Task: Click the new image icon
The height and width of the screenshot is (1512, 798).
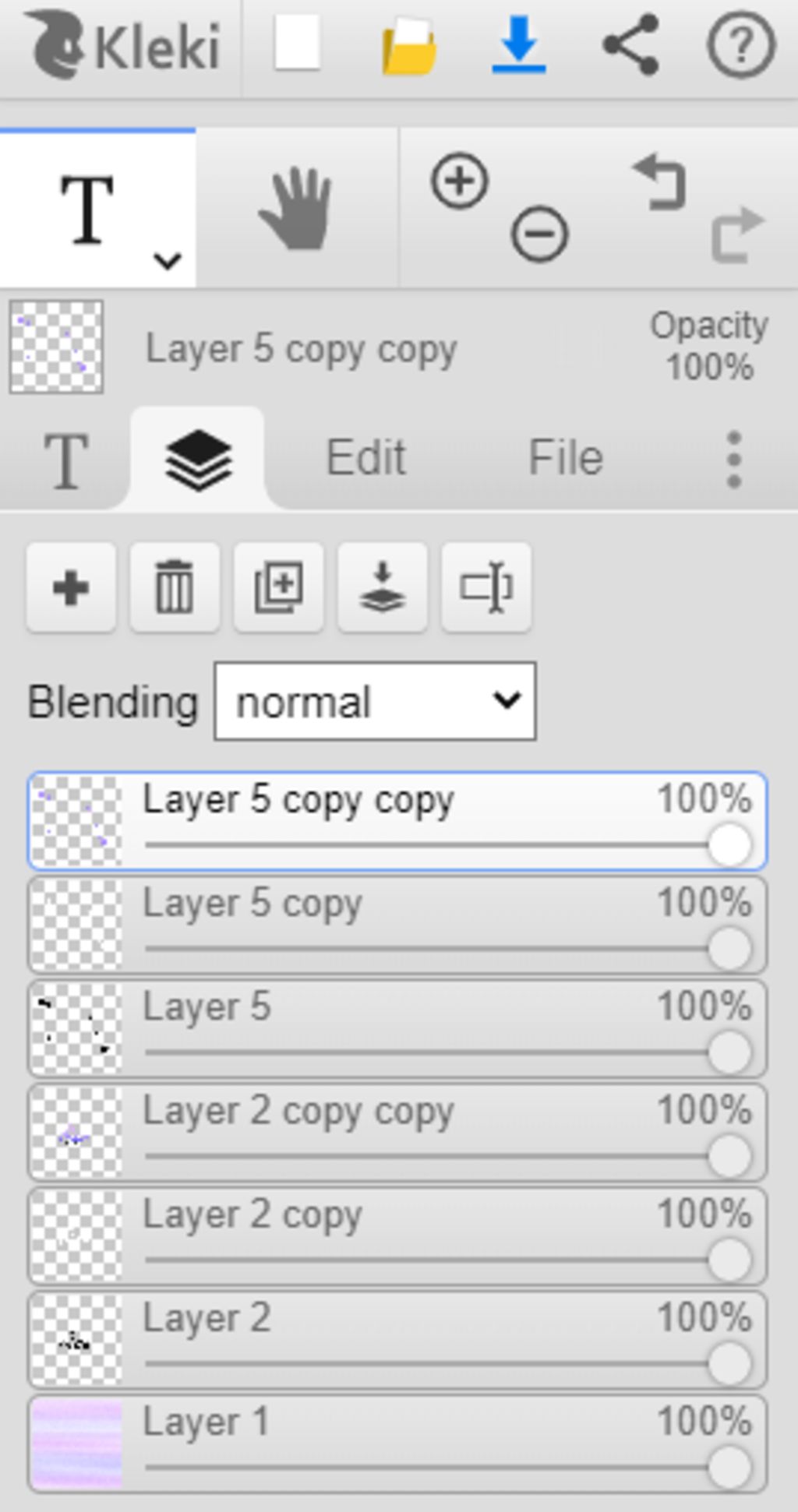Action: (x=297, y=44)
